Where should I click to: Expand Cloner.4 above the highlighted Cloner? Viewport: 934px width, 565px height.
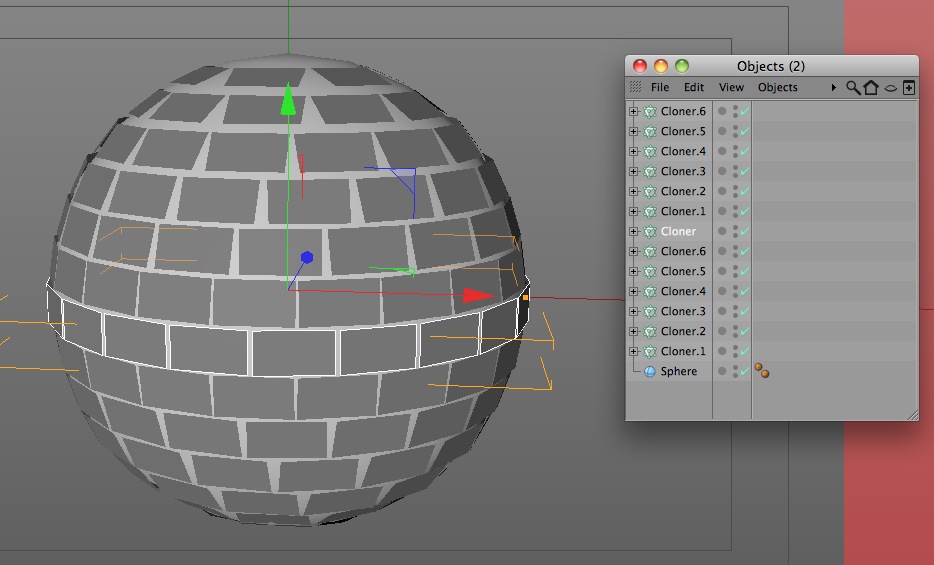click(x=633, y=151)
